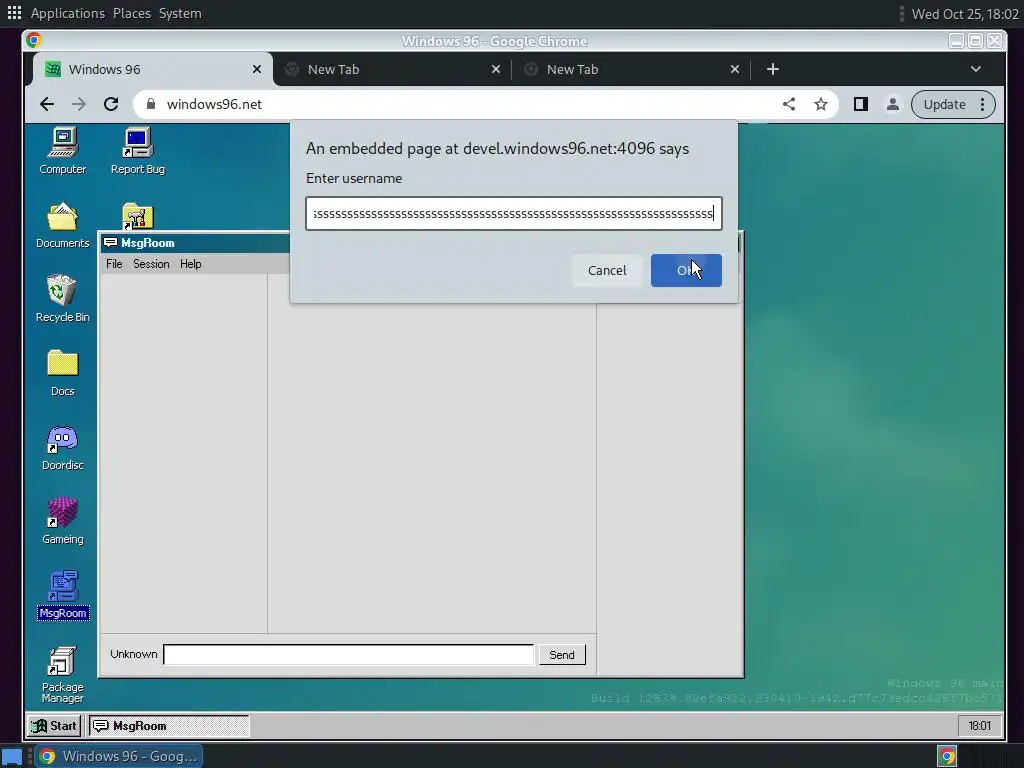Open the Computer desktop icon
Viewport: 1024px width, 768px height.
[x=63, y=152]
